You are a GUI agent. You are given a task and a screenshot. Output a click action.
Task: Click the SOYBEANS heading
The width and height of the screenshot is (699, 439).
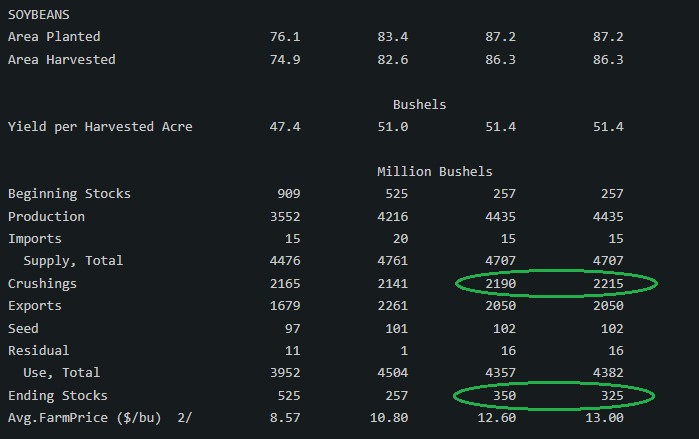click(x=39, y=14)
